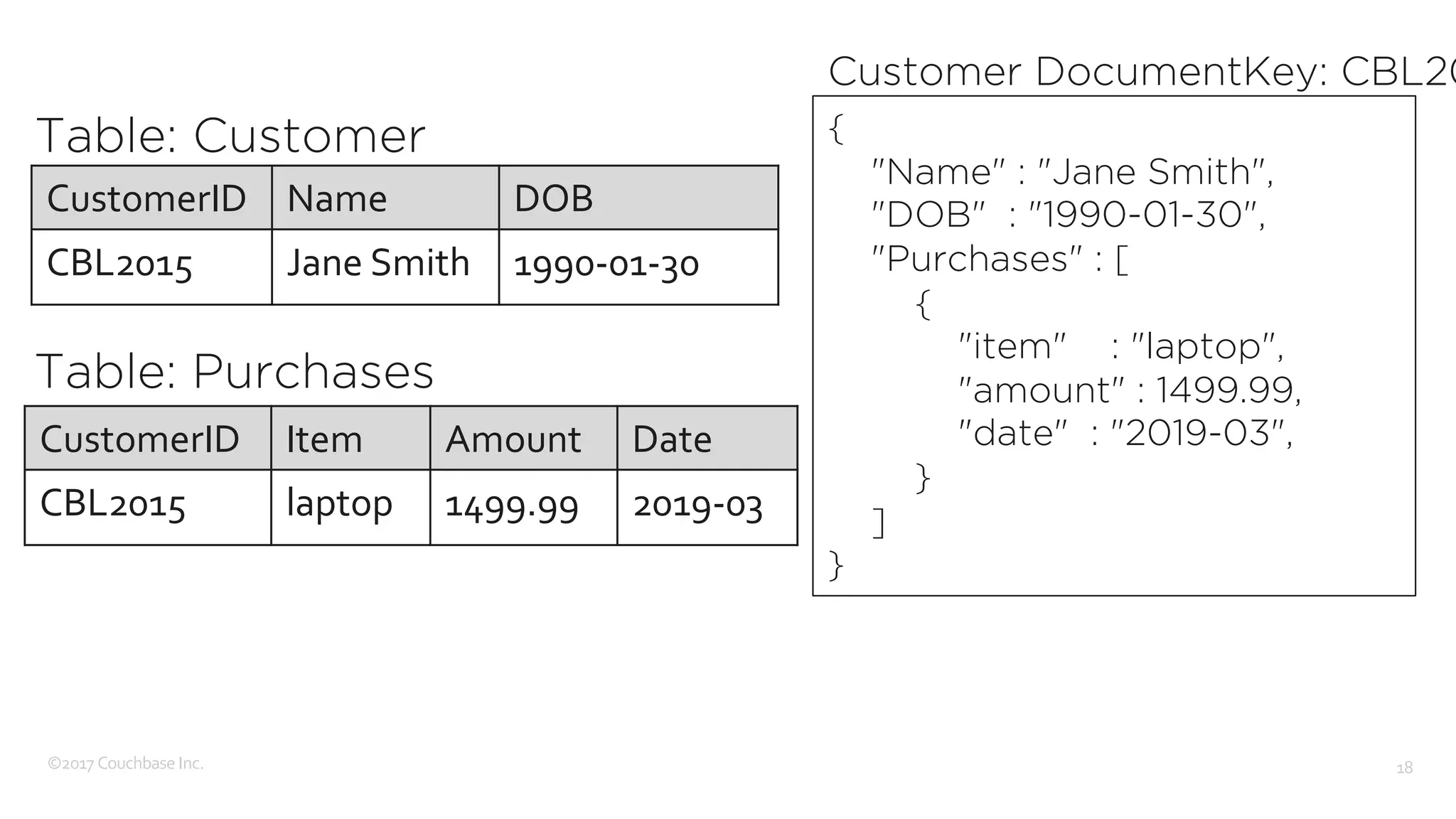Click the laptop table cell

(350, 507)
